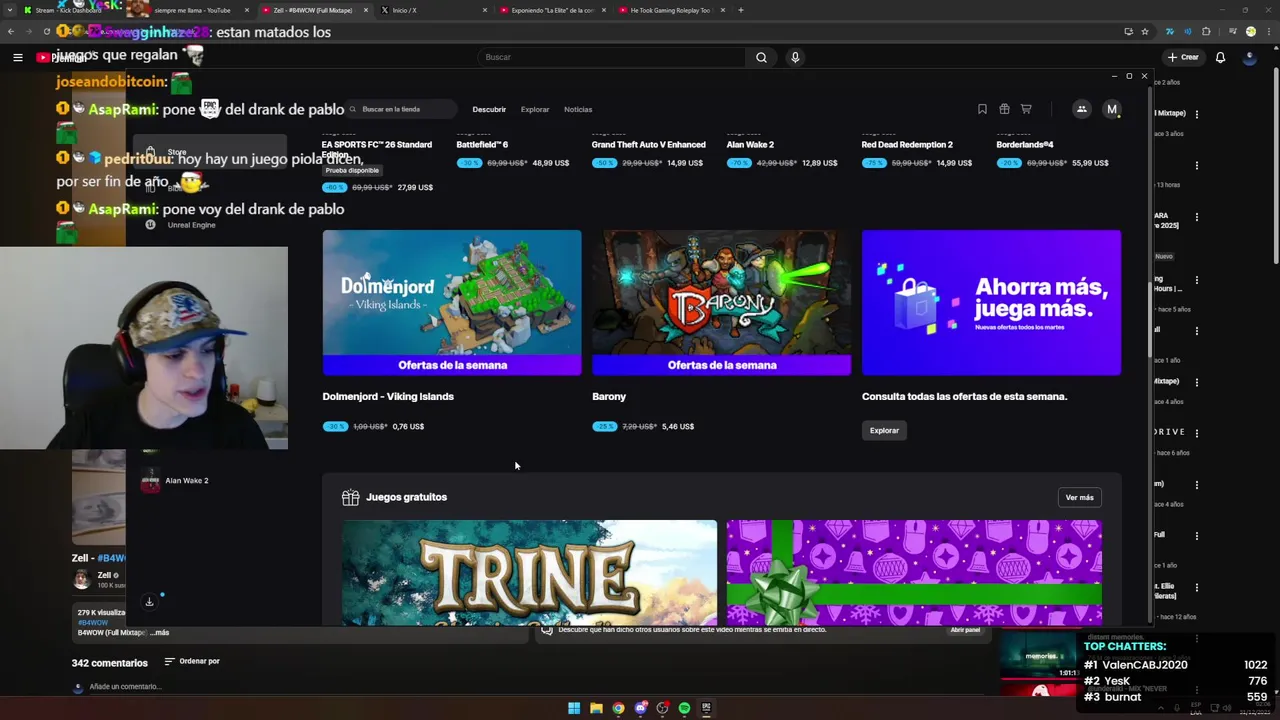Open the Trine free game thumbnail
The image size is (1280, 720).
pyautogui.click(x=529, y=572)
